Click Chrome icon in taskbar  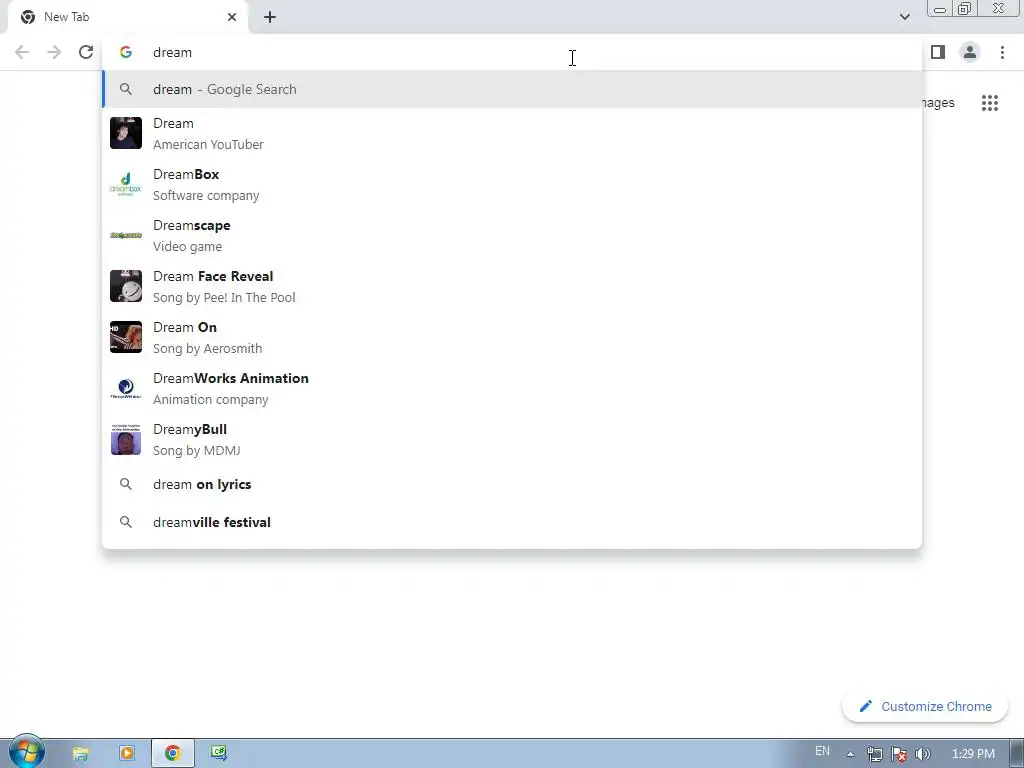click(x=173, y=754)
